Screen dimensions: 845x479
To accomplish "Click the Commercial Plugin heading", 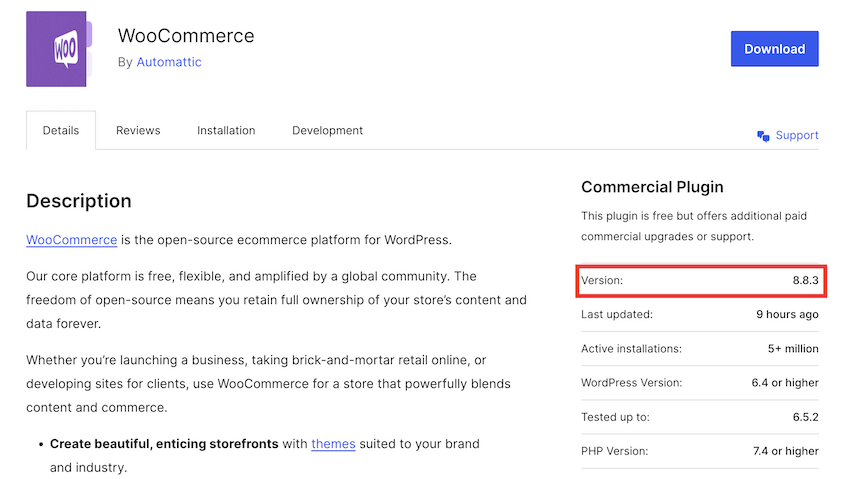I will point(652,187).
